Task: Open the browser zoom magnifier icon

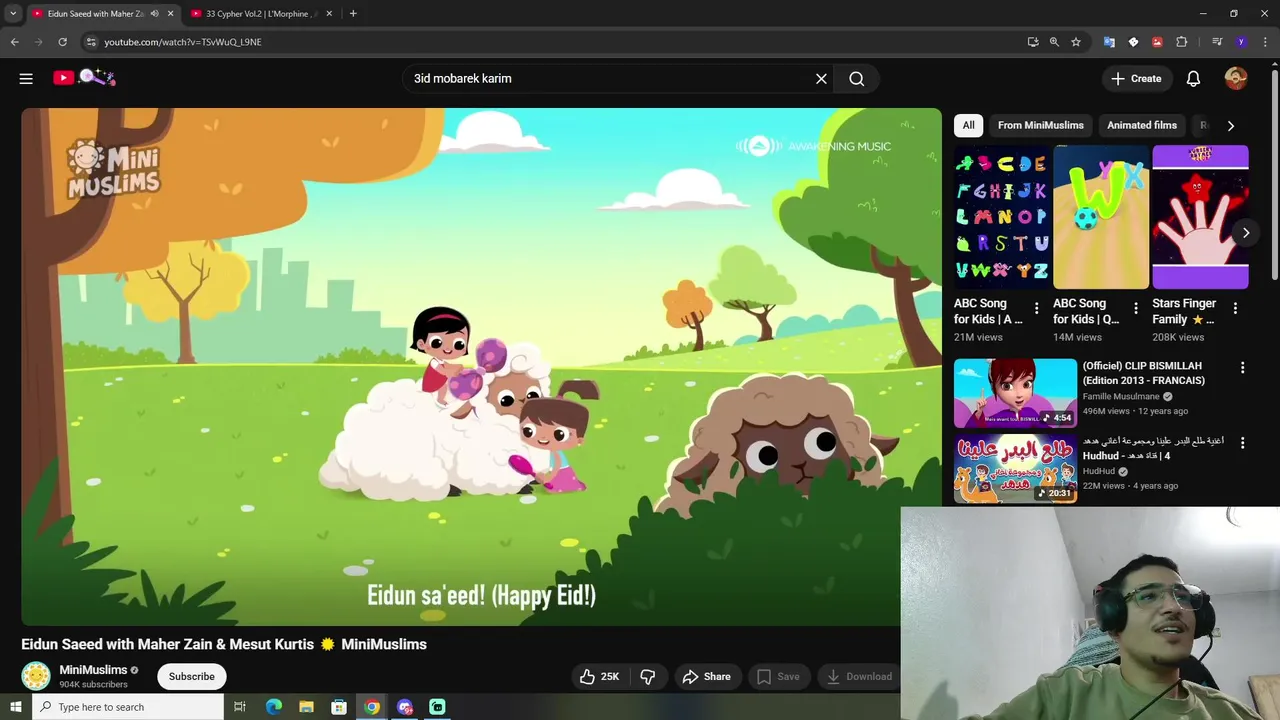Action: (x=1054, y=42)
